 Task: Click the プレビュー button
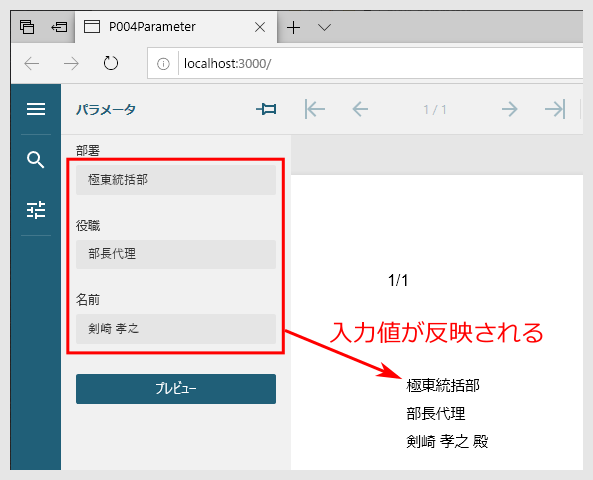(x=176, y=389)
